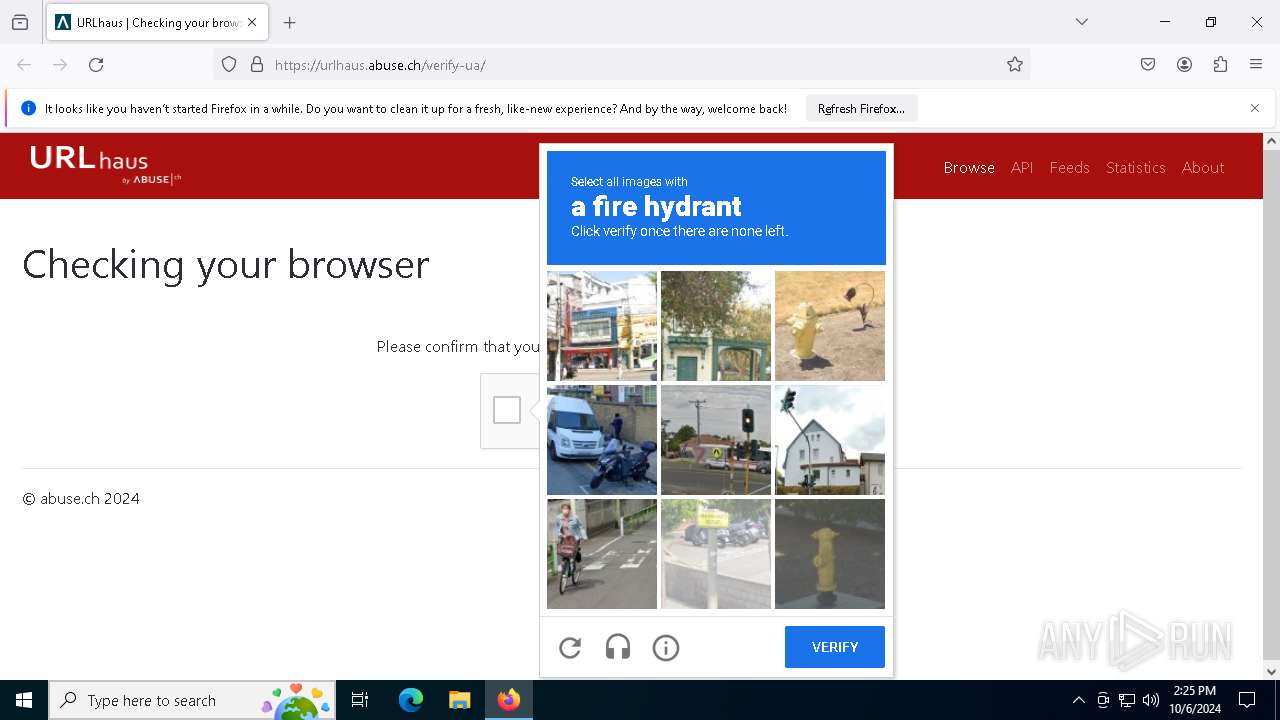1280x720 pixels.
Task: Open the Windows Start menu
Action: click(x=24, y=700)
